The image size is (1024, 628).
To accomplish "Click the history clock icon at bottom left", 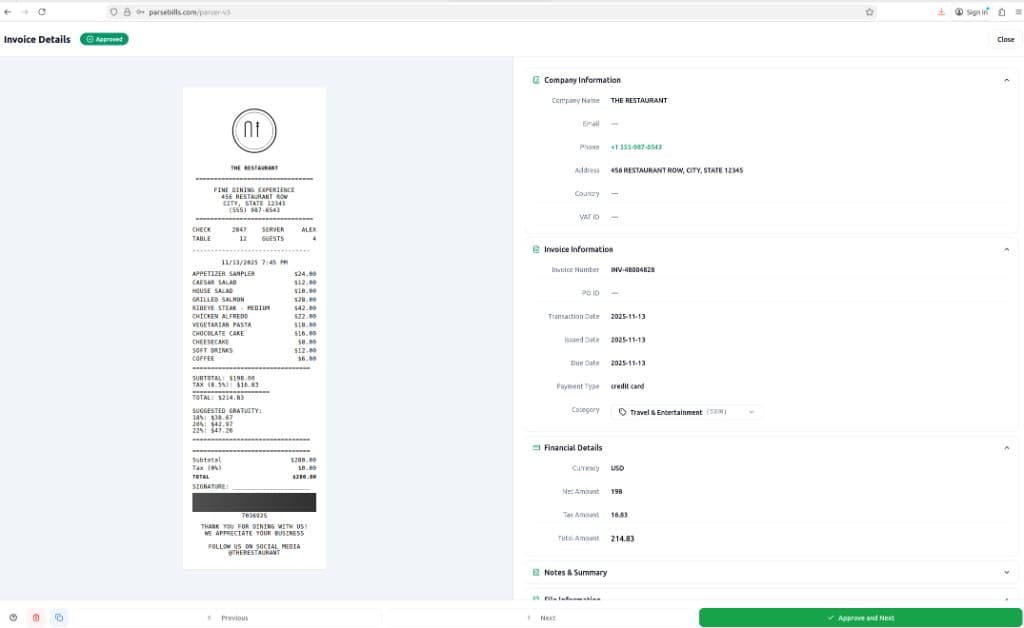I will pyautogui.click(x=14, y=617).
